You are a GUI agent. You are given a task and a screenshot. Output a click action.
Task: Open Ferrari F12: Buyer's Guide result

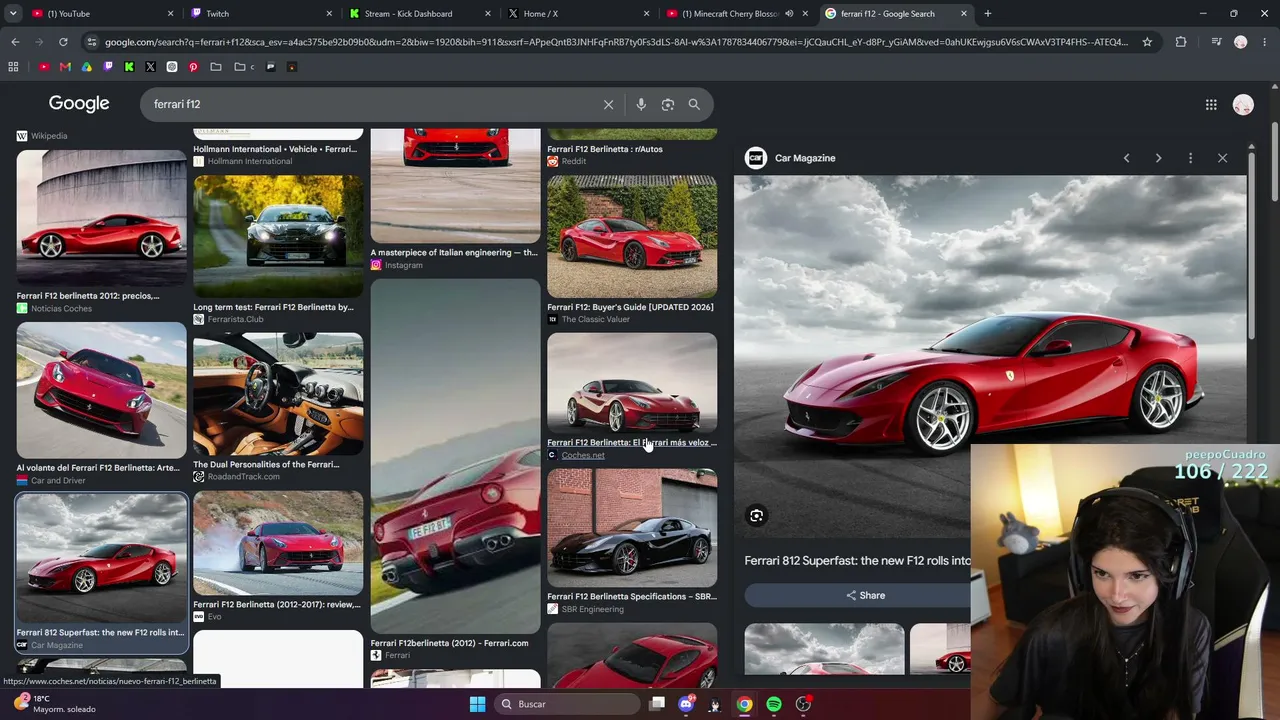point(630,307)
